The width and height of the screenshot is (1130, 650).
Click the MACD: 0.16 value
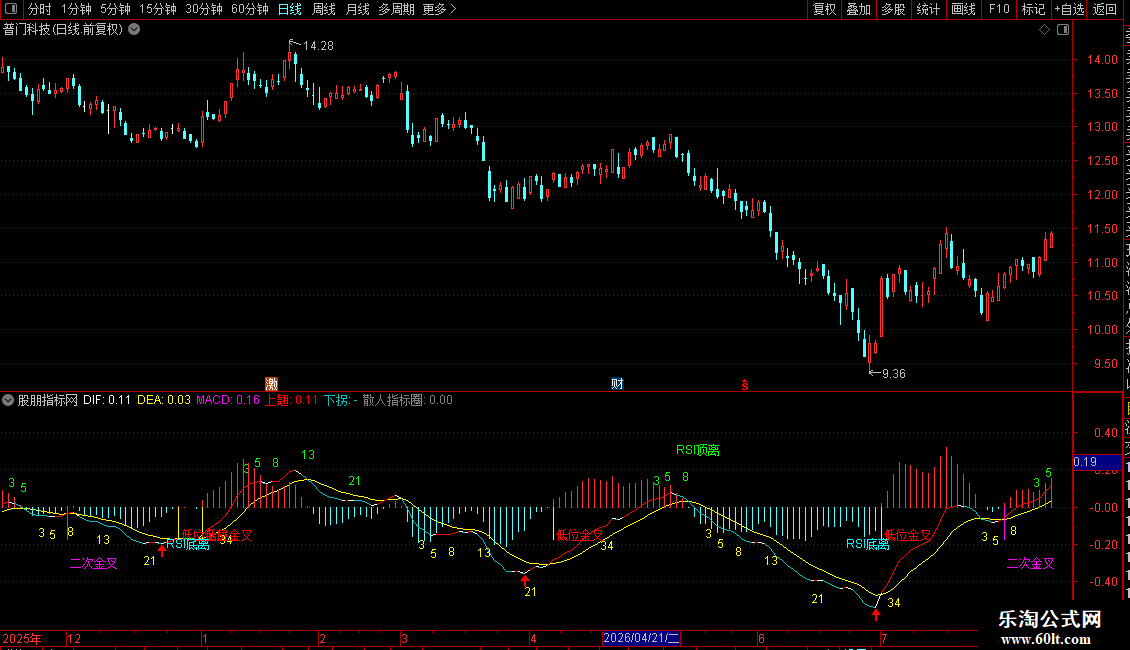tap(228, 400)
